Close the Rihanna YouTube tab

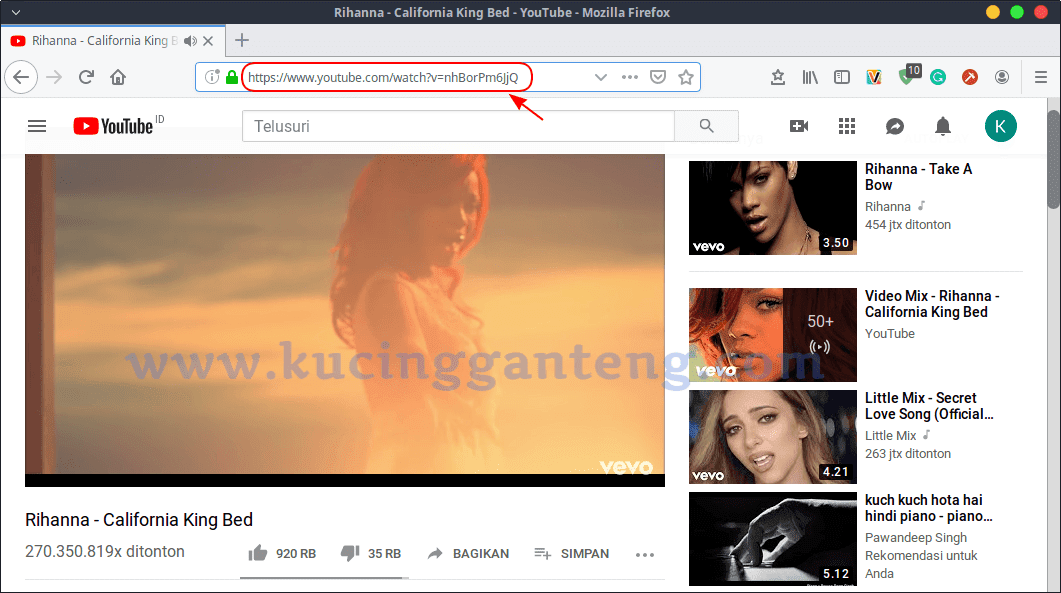click(208, 41)
